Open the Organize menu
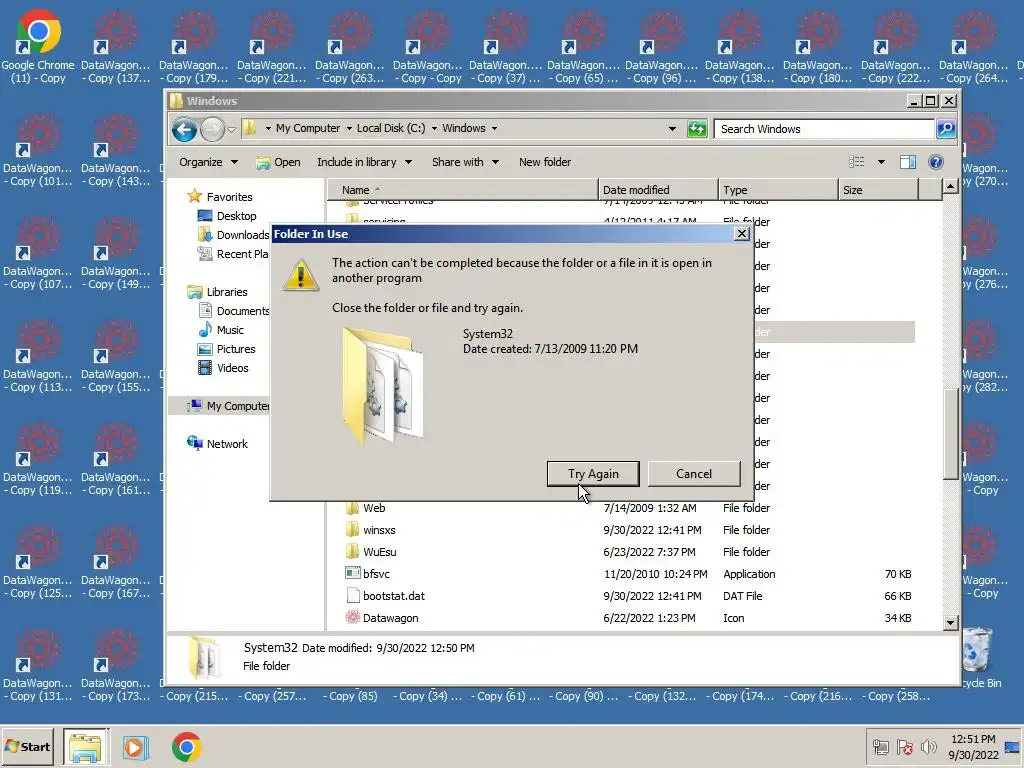1024x768 pixels. pyautogui.click(x=208, y=162)
